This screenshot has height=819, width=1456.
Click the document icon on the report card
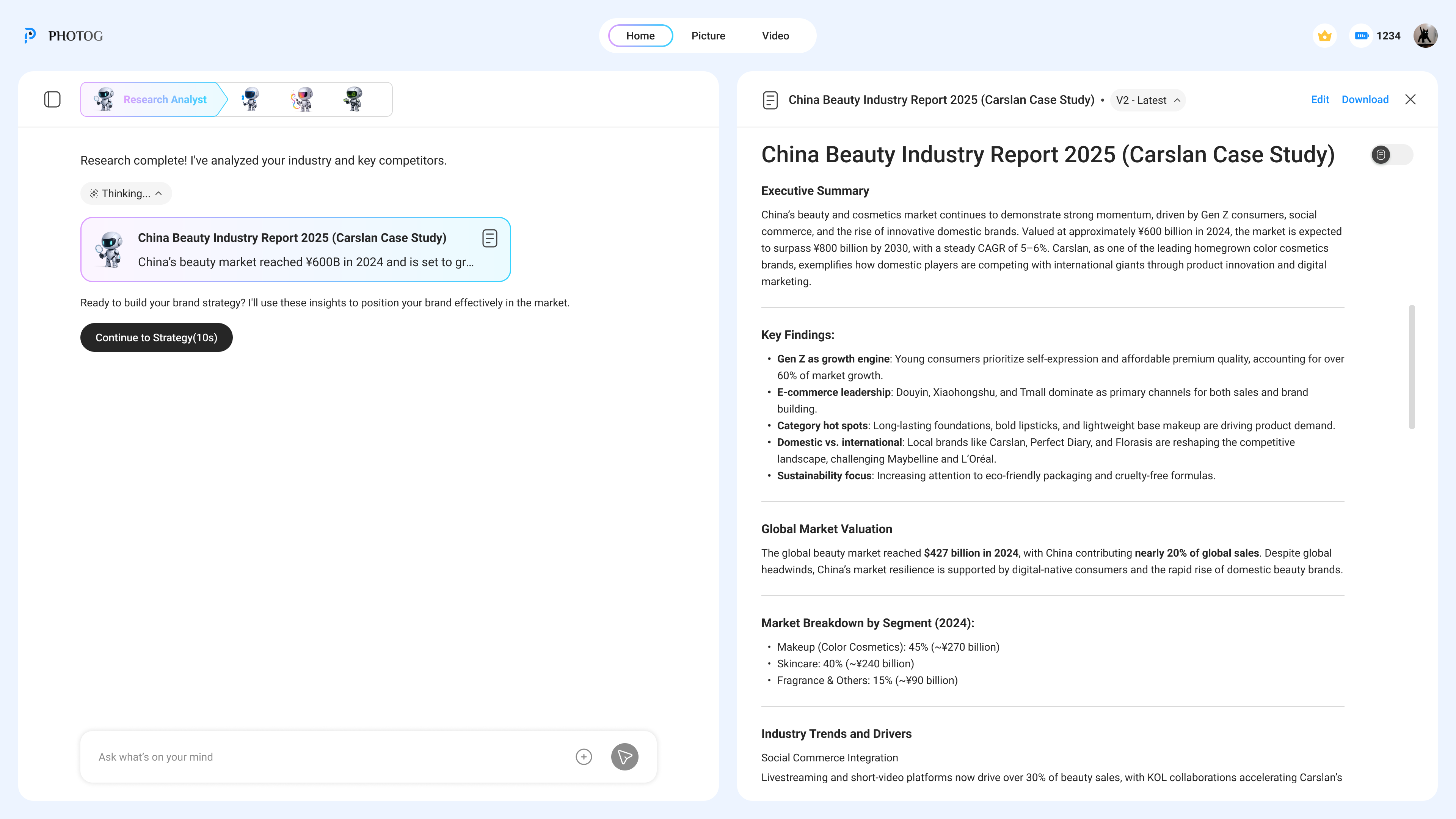[490, 238]
